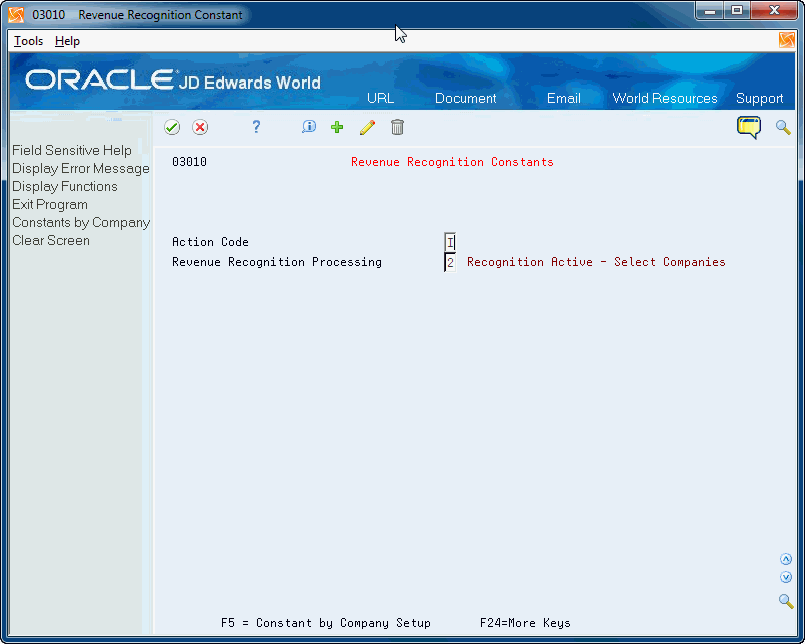This screenshot has height=644, width=805.
Task: Click the Document link in the banner
Action: click(x=466, y=98)
